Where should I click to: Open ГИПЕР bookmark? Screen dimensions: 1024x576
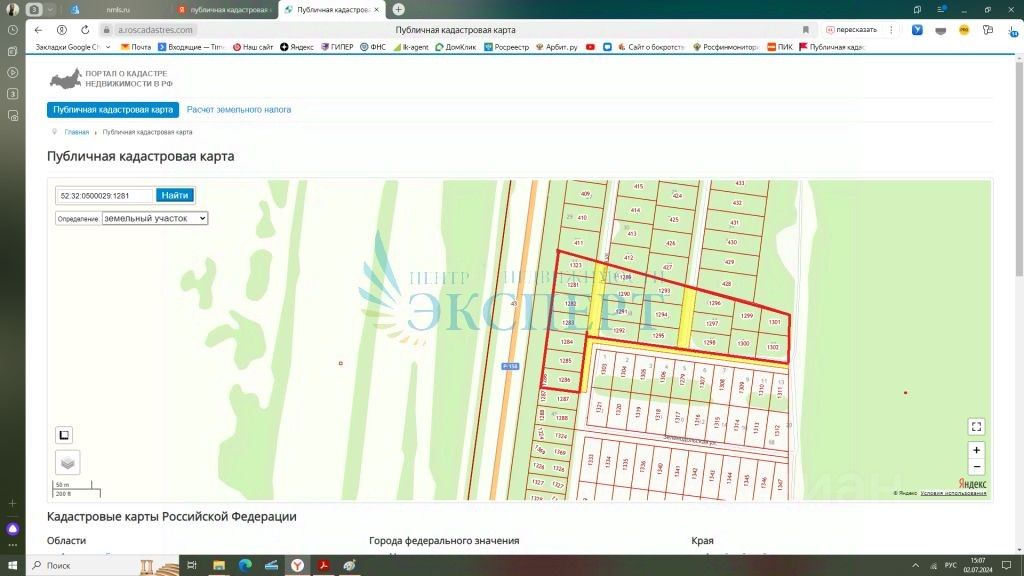click(337, 47)
